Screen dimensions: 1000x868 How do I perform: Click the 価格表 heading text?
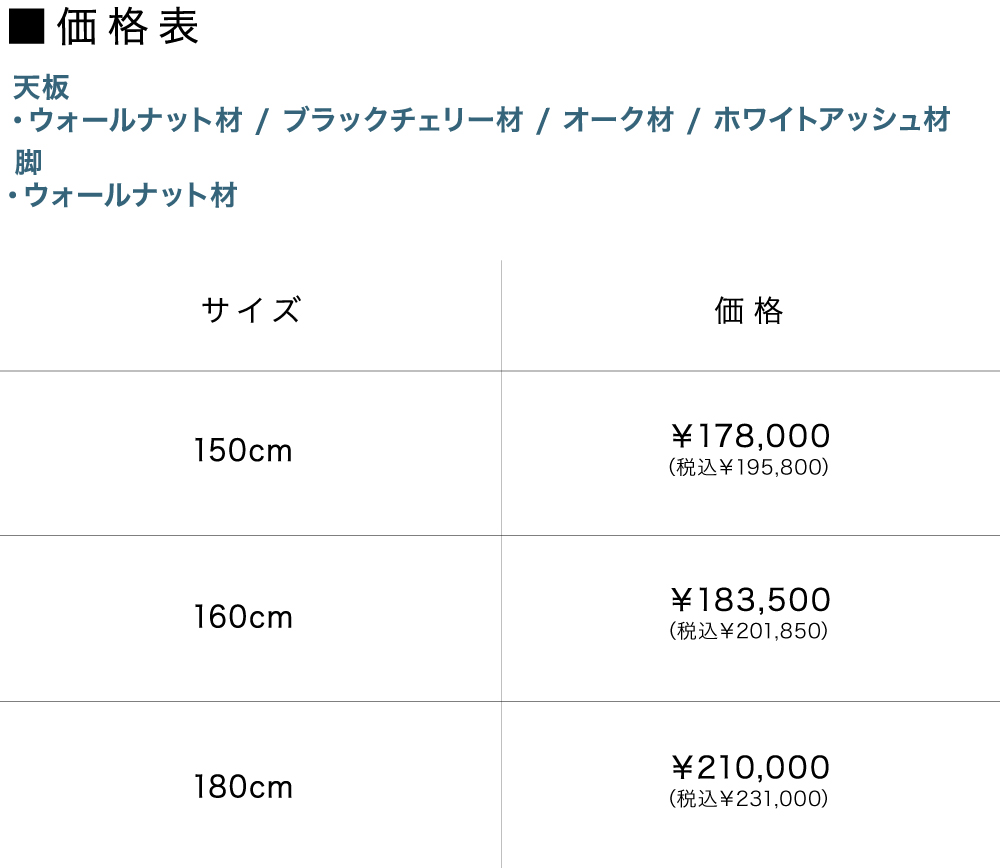point(128,28)
